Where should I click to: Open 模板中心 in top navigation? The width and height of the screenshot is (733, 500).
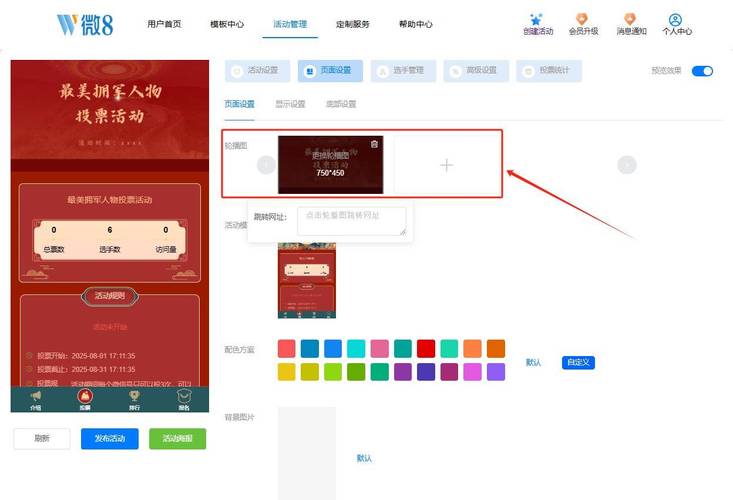(227, 24)
